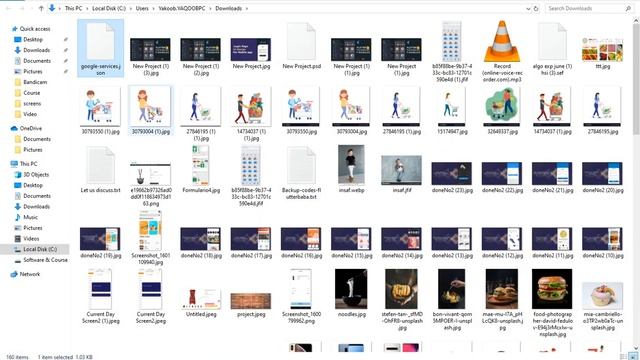Screen dimensions: 640x360
Task: Expand chevron after Users in breadcrumb
Action: point(154,8)
